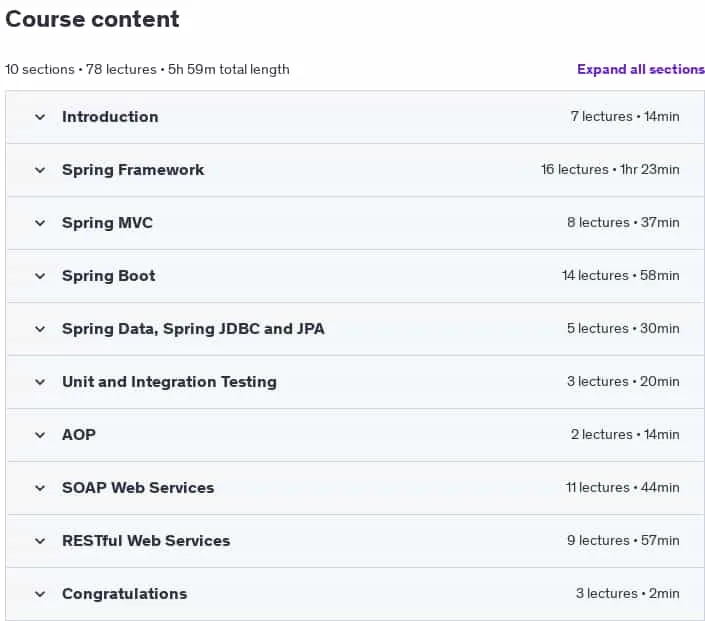
Task: Select the Congratulations section title
Action: point(125,594)
